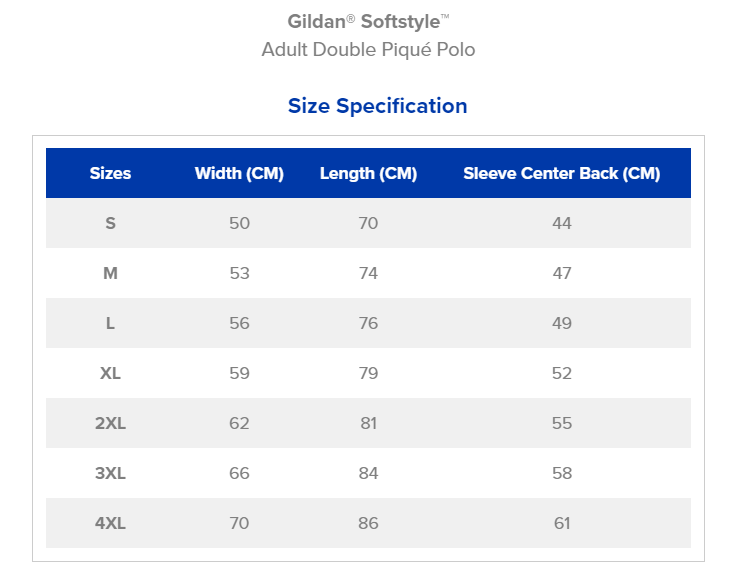Select the Sleeve Center Back (CM) header
Screen dimensions: 736x581
(562, 173)
